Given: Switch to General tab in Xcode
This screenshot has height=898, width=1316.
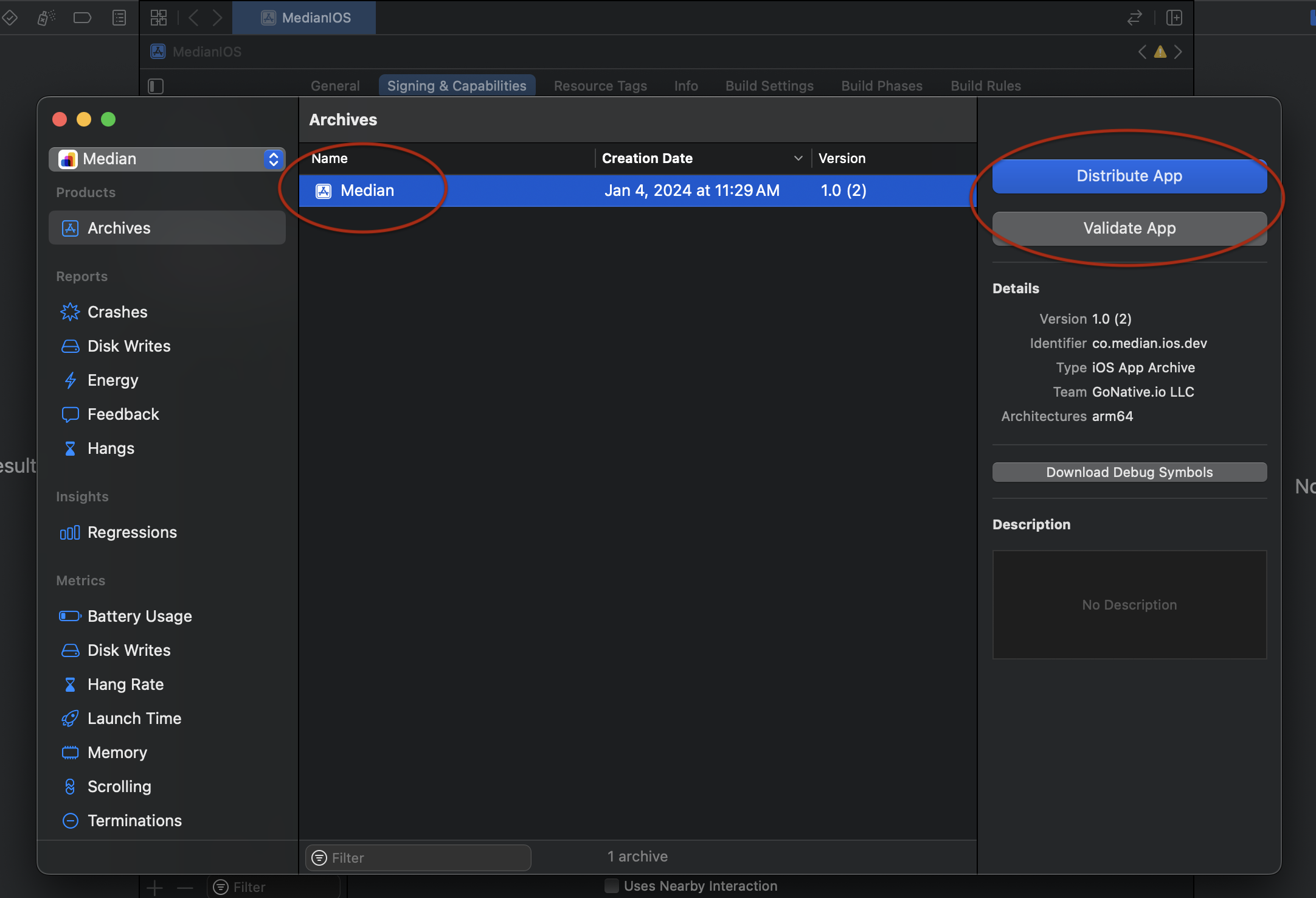Looking at the screenshot, I should [x=335, y=86].
